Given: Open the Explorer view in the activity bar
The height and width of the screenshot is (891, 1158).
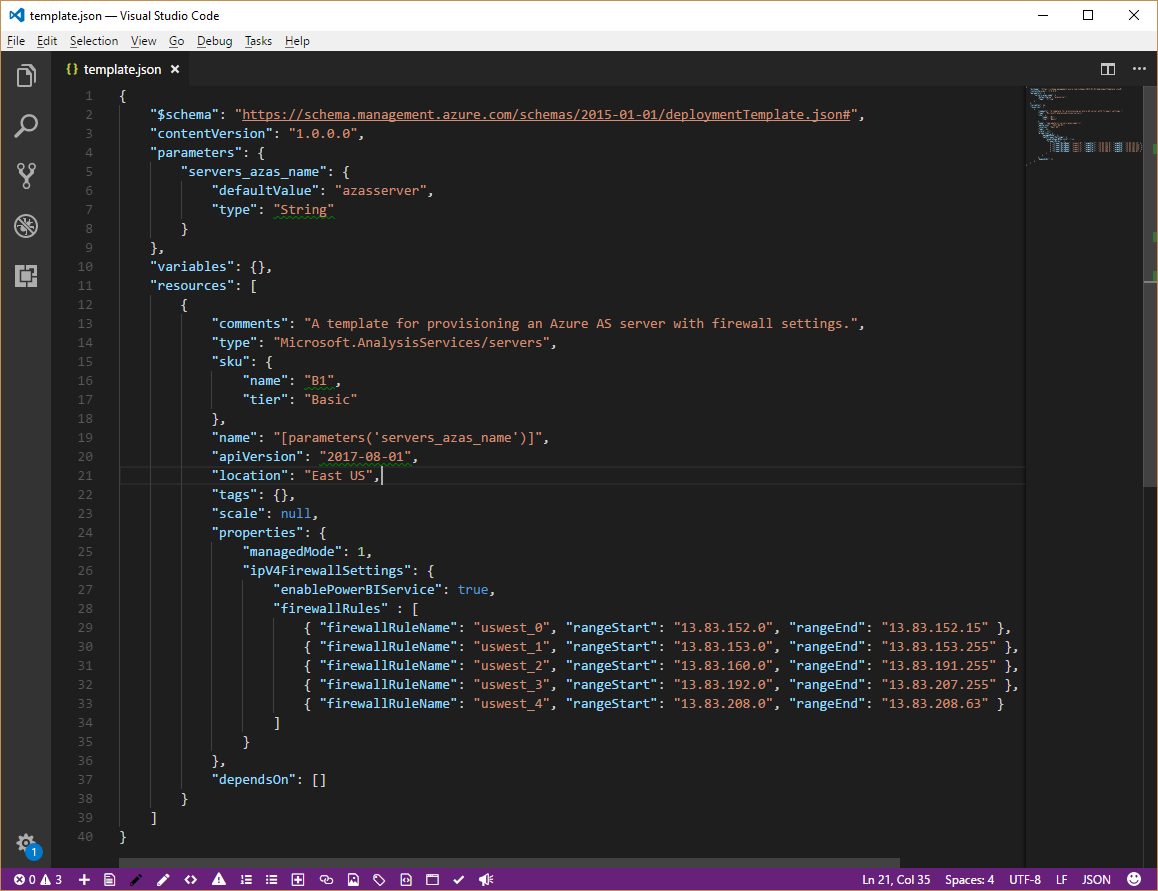Looking at the screenshot, I should 26,75.
